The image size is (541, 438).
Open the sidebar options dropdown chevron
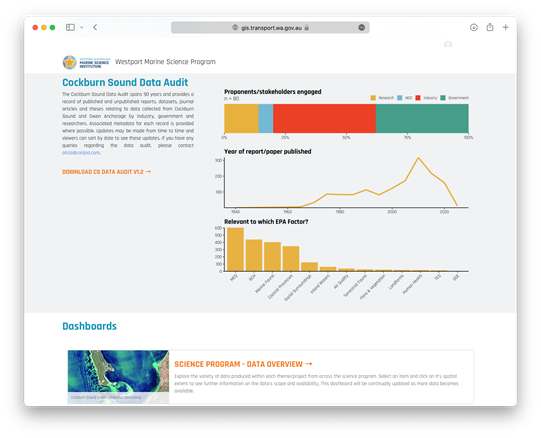click(82, 27)
